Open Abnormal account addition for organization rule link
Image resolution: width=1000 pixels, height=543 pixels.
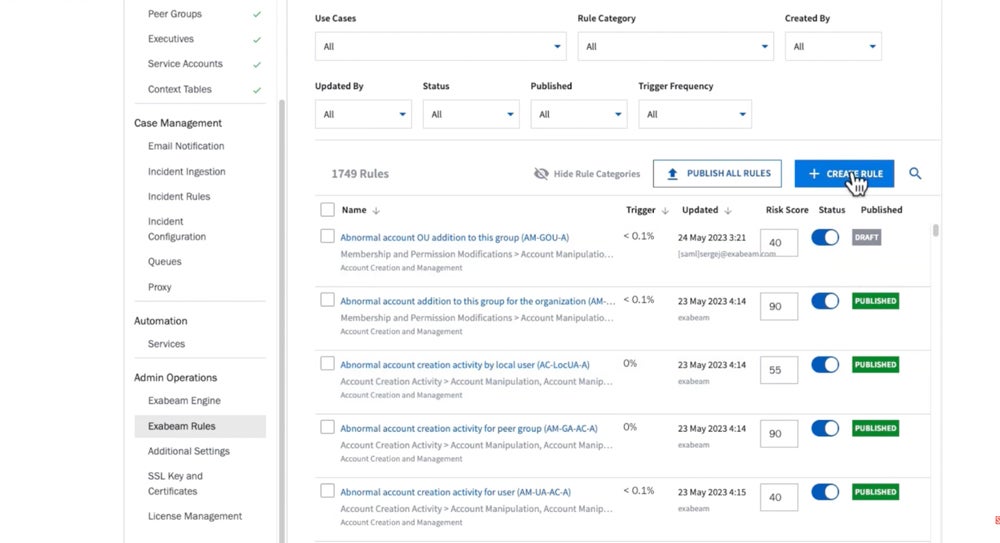tap(478, 301)
